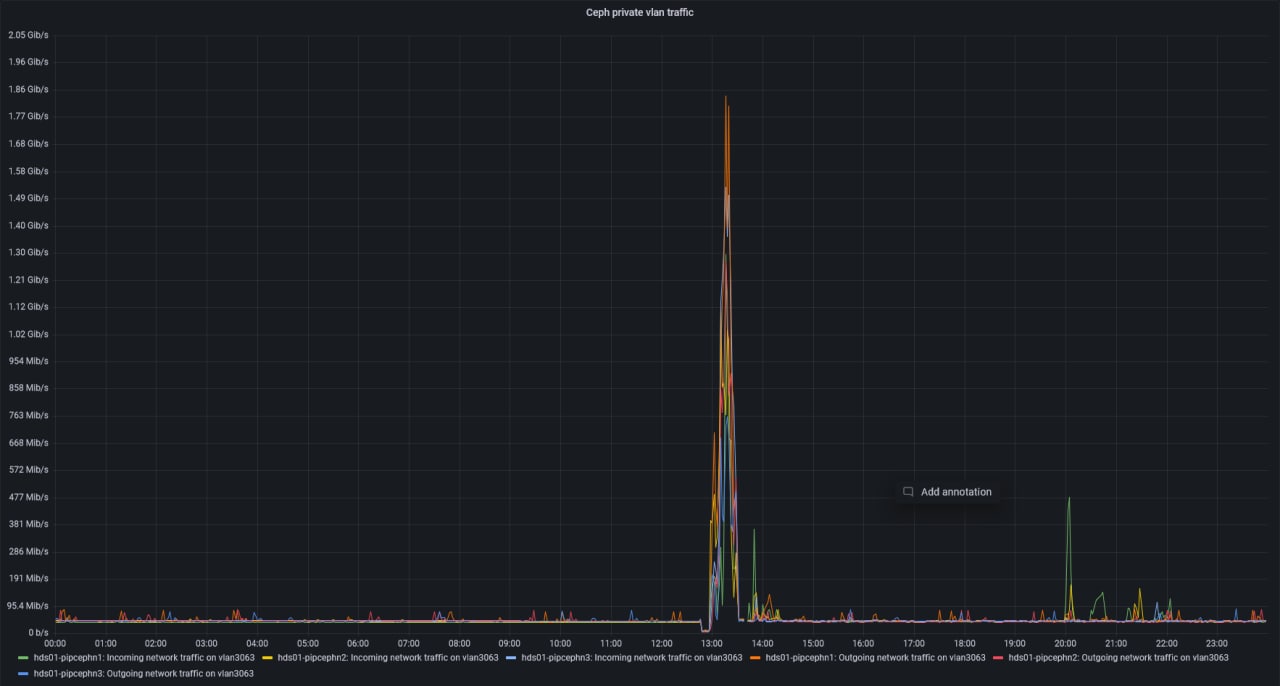Screen dimensions: 1280x686
Task: Click the 477 Mib/s y-axis label
Action: (x=28, y=497)
